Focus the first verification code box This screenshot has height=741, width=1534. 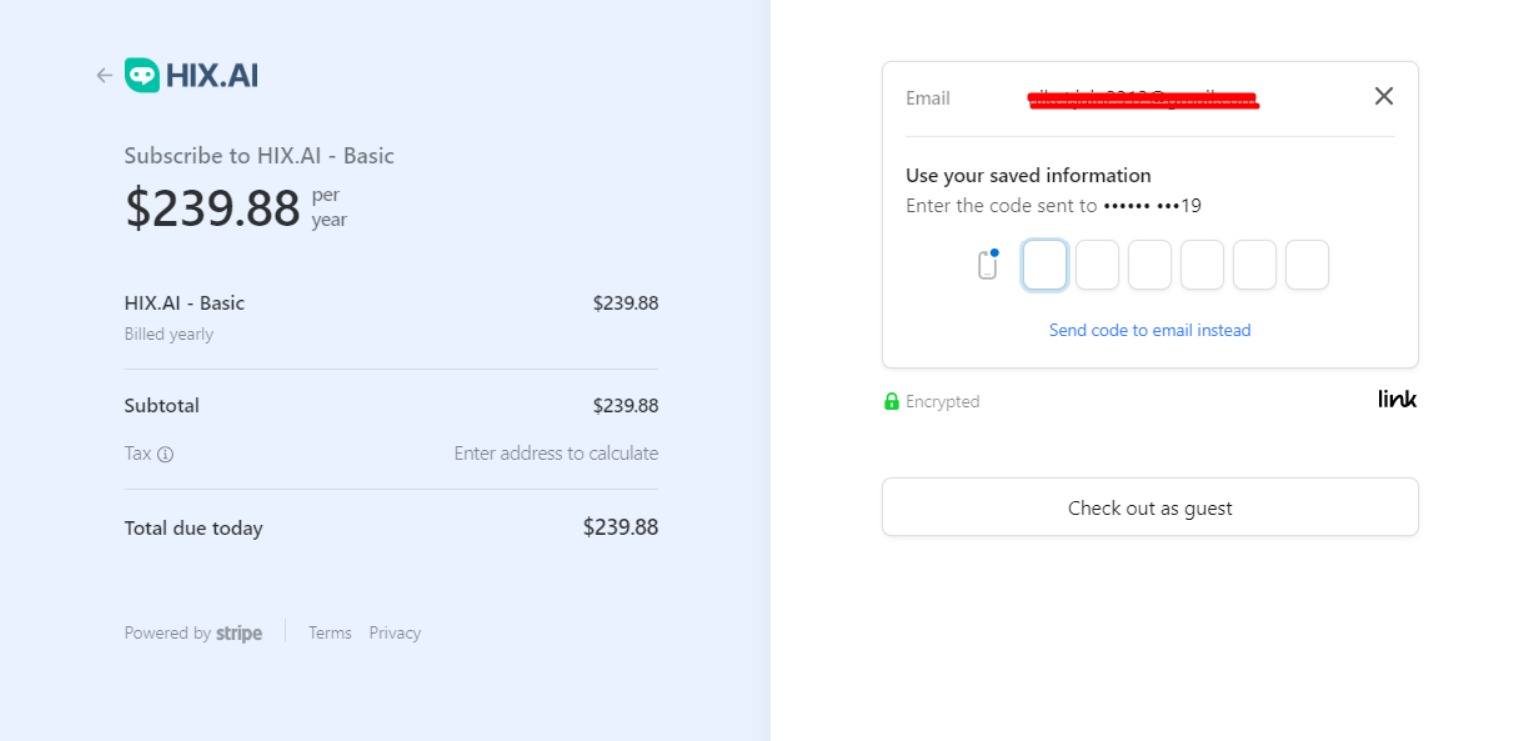(1044, 265)
